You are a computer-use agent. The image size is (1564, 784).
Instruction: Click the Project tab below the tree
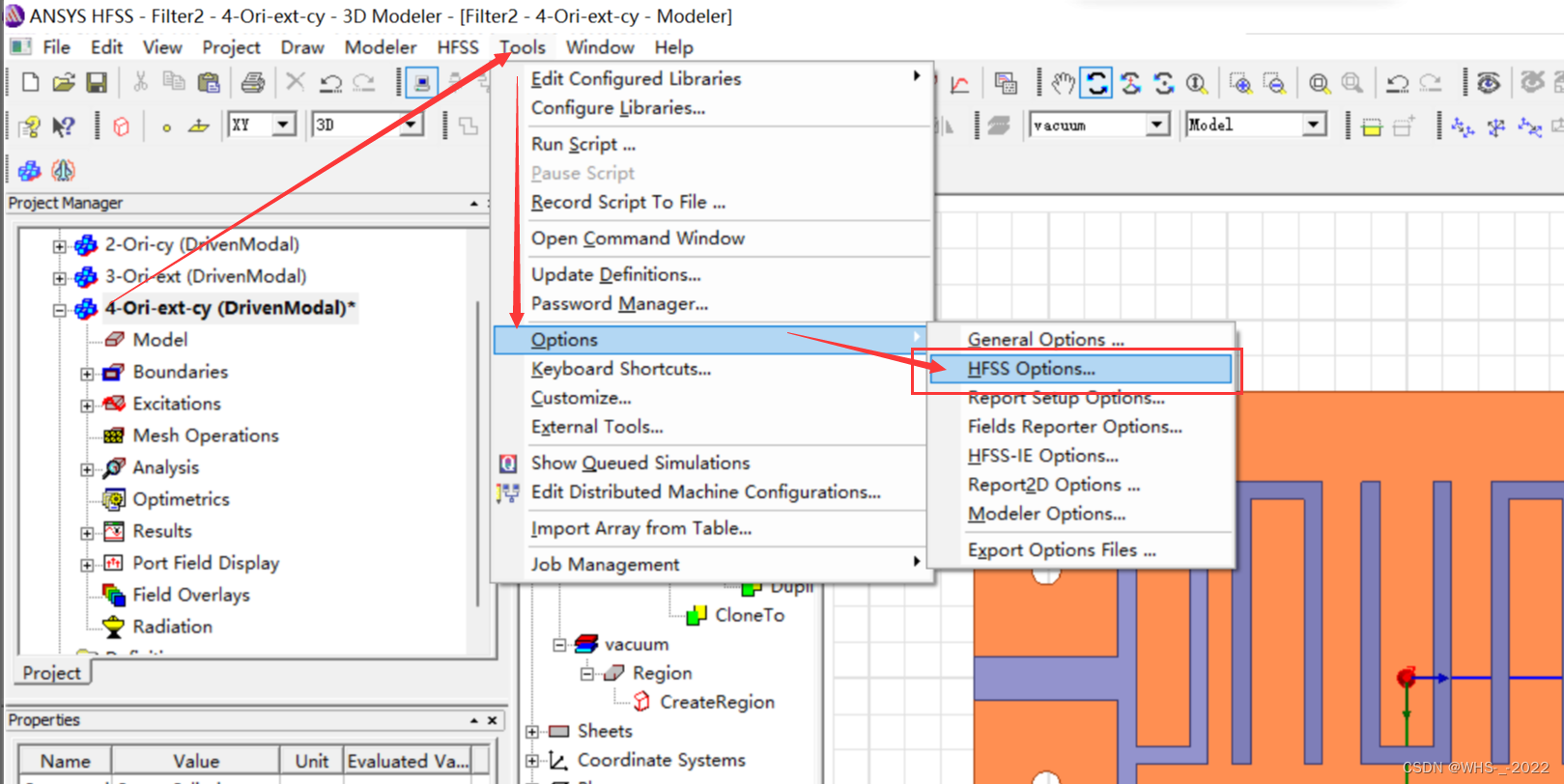point(52,673)
